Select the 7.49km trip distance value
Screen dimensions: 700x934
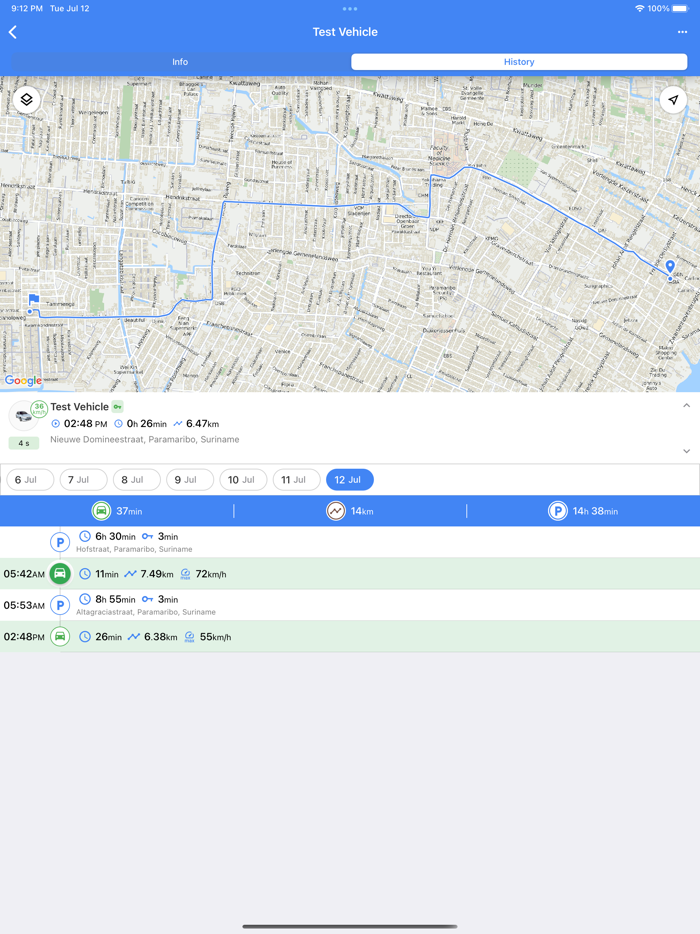pos(157,574)
